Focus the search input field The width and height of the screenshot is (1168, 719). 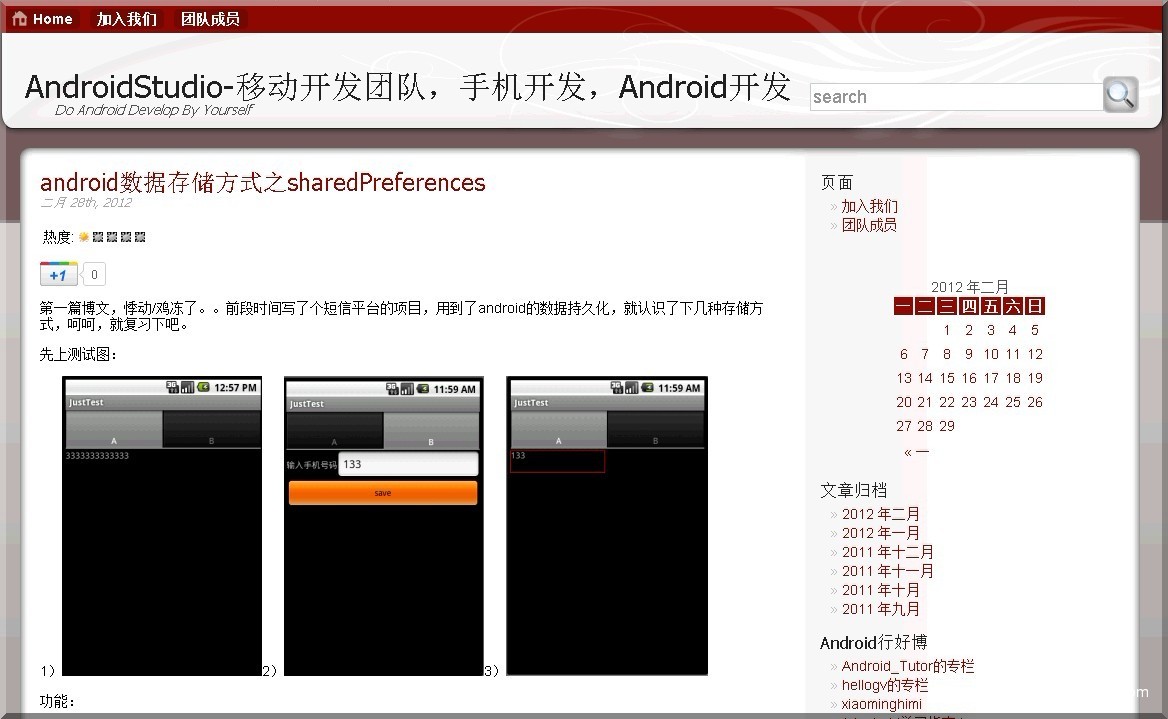[956, 97]
